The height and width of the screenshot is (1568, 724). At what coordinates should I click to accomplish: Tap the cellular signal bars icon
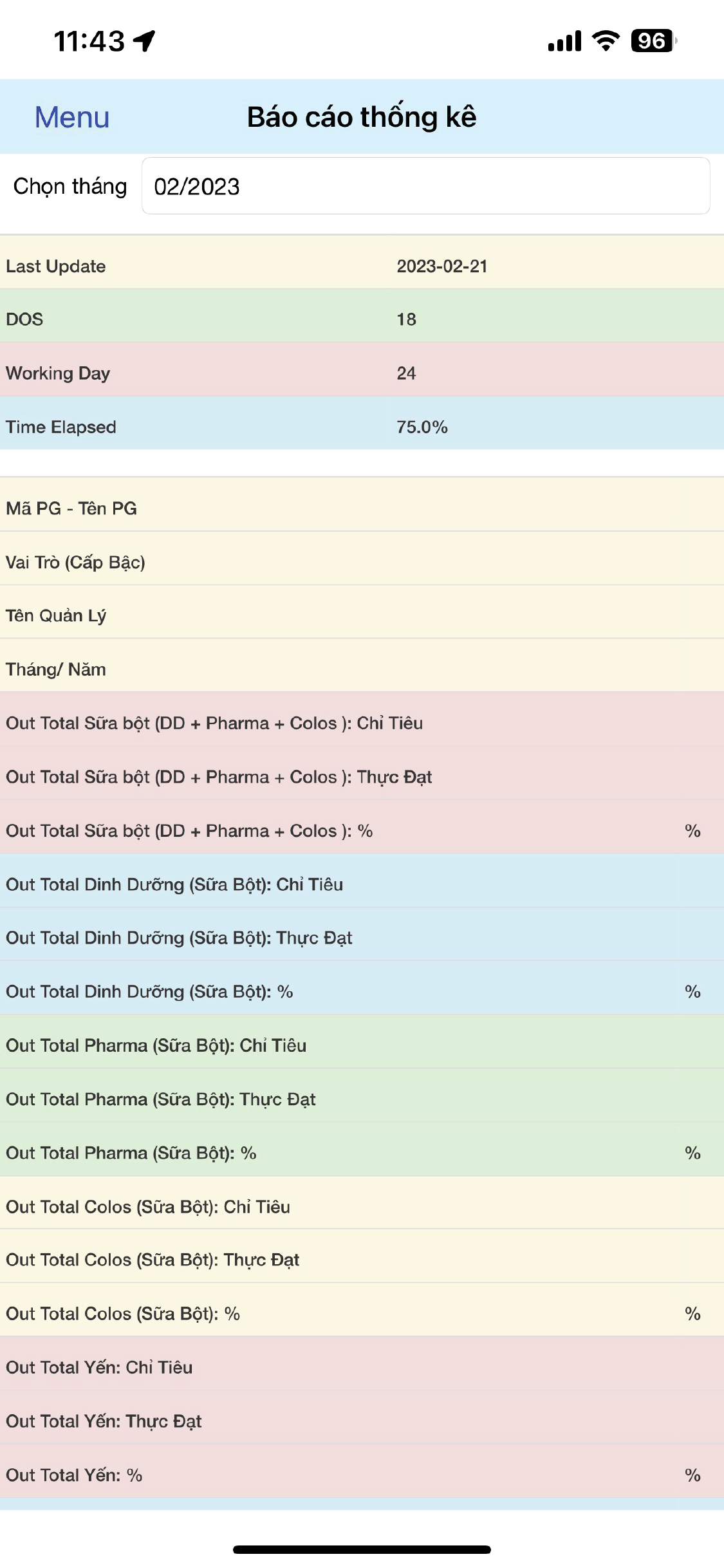pos(564,41)
